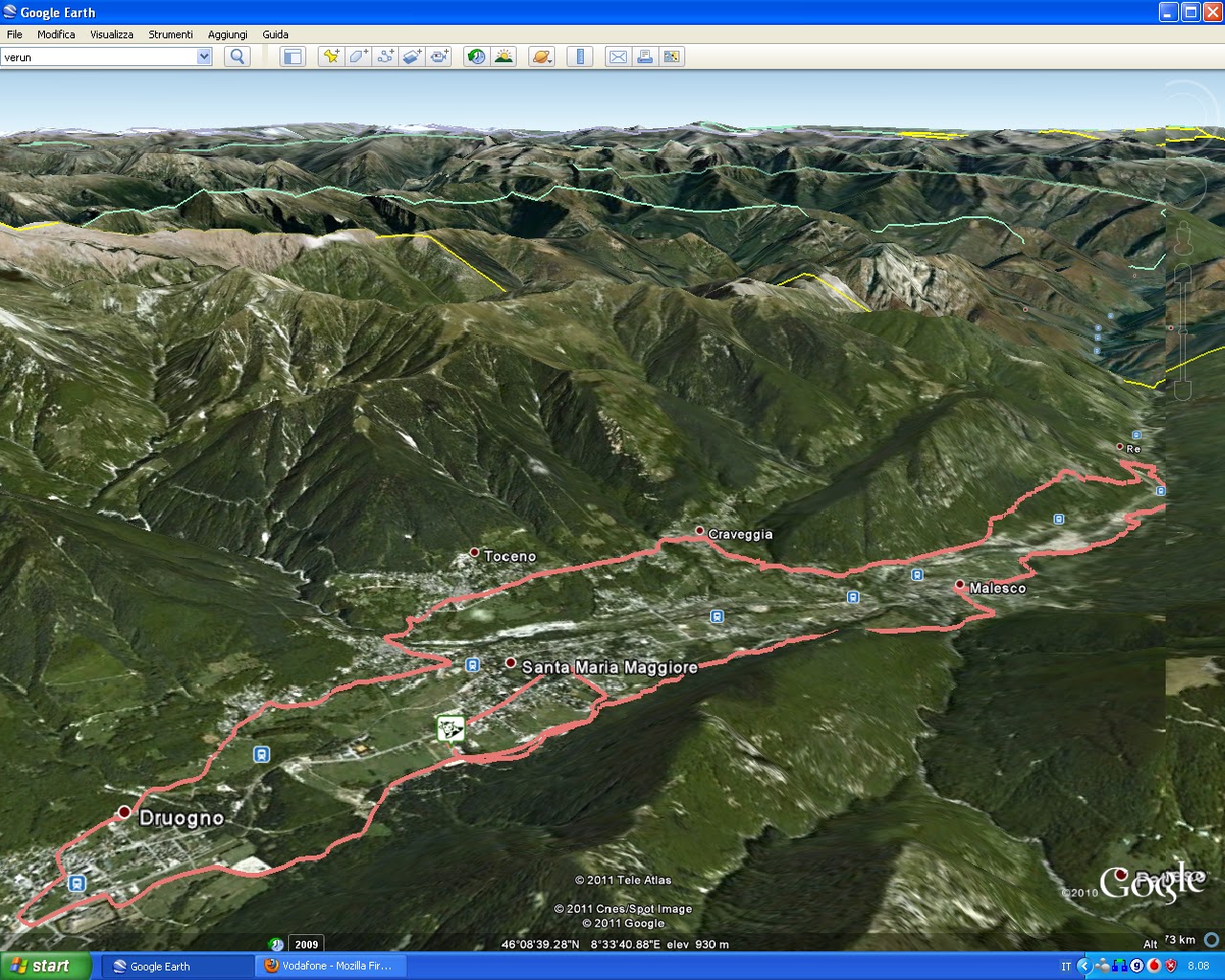Open the Aggiungi menu
Screen dimensions: 1225x980
228,34
